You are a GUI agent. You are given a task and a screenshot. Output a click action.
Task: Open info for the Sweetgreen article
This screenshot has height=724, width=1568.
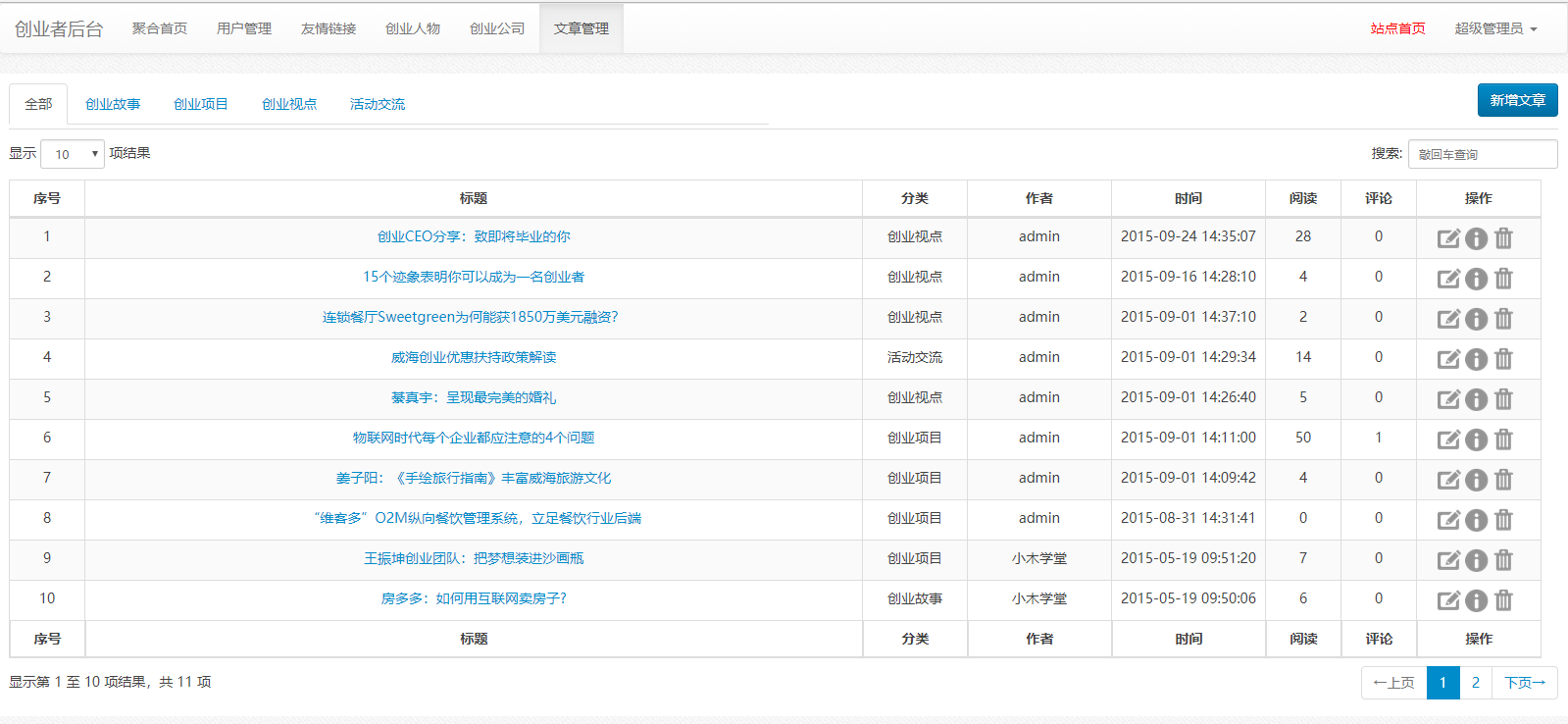(1477, 319)
